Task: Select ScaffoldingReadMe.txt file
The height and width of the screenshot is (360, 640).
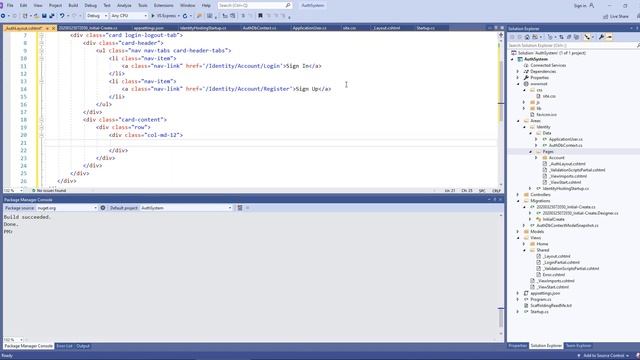Action: (x=551, y=305)
